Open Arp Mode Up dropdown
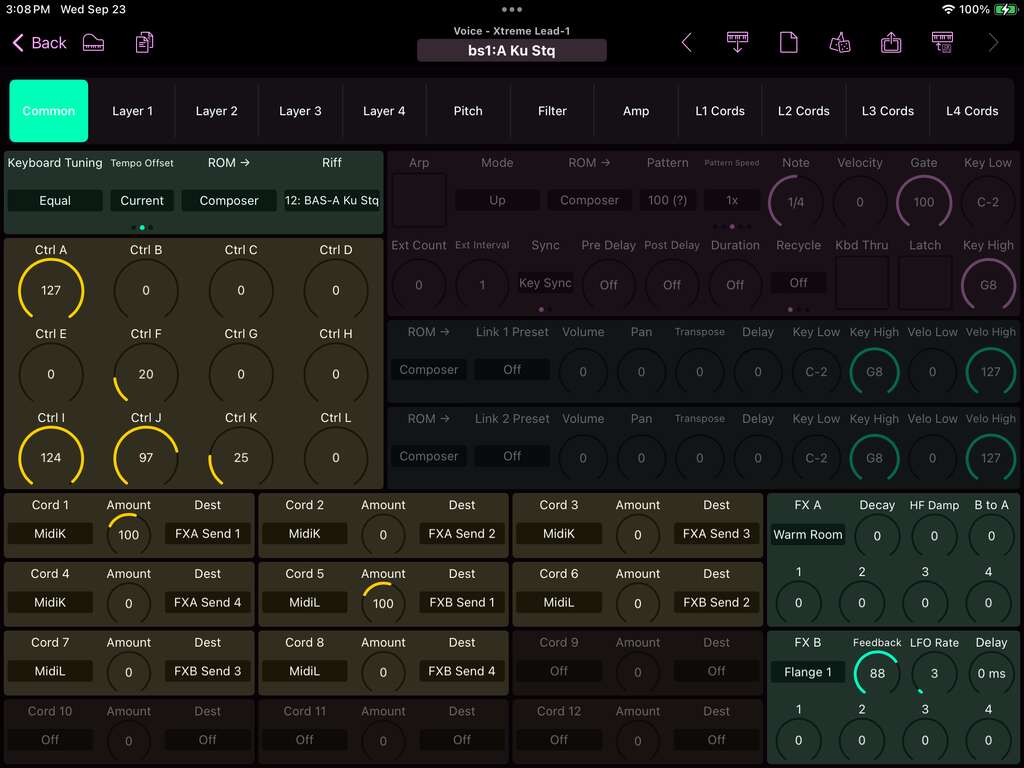1024x768 pixels. 497,200
